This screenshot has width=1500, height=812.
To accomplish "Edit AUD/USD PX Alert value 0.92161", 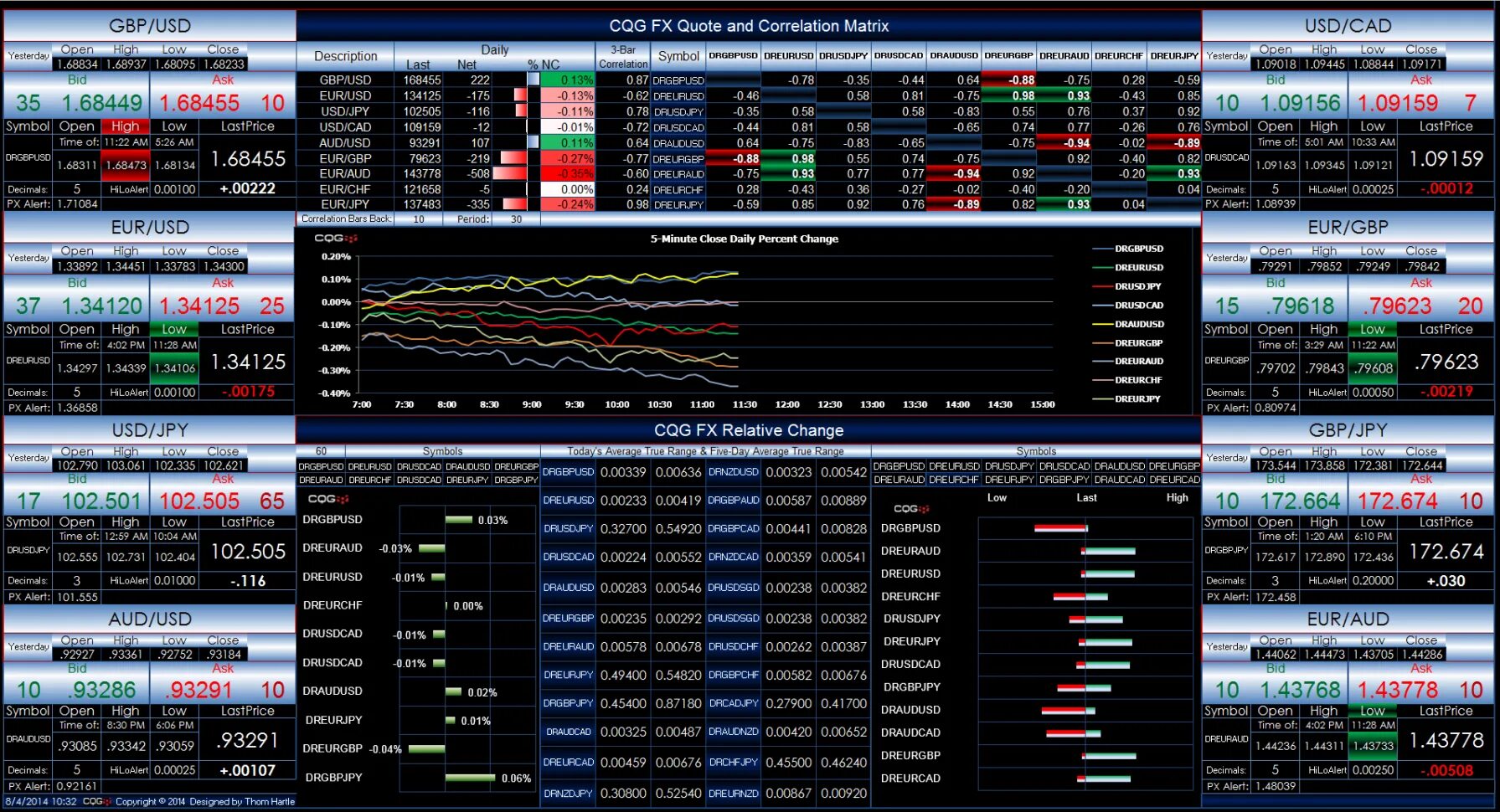I will point(78,786).
